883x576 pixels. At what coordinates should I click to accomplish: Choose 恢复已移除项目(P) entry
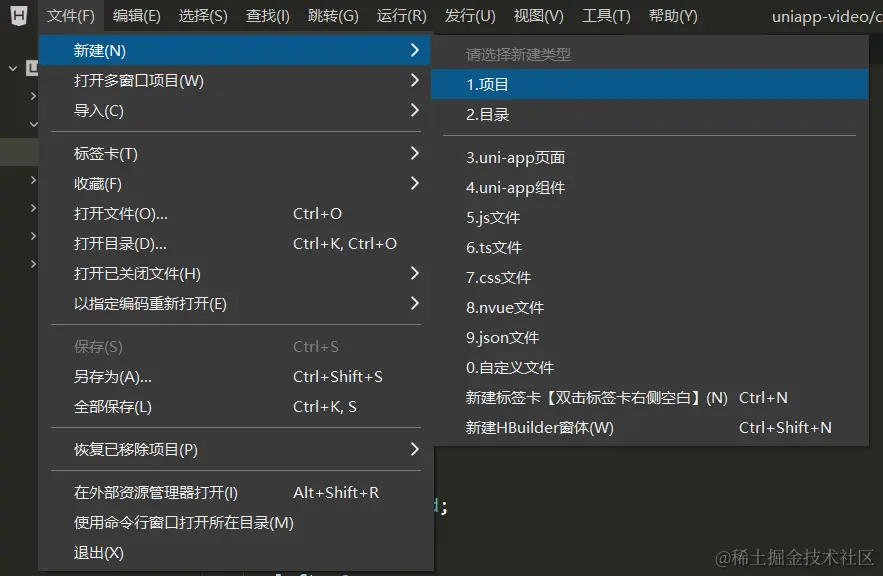(235, 449)
